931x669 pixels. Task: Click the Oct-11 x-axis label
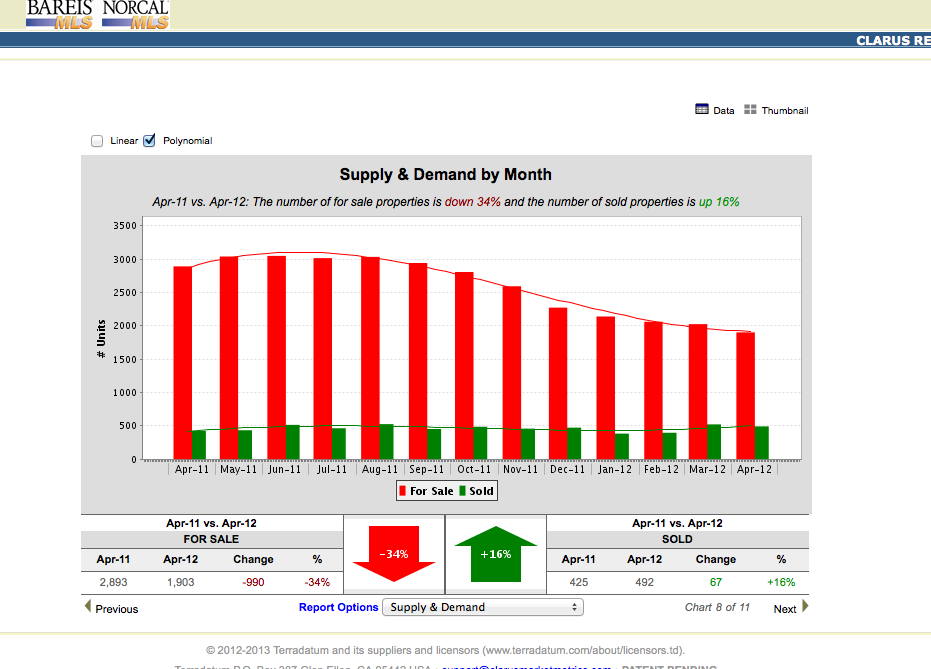474,469
